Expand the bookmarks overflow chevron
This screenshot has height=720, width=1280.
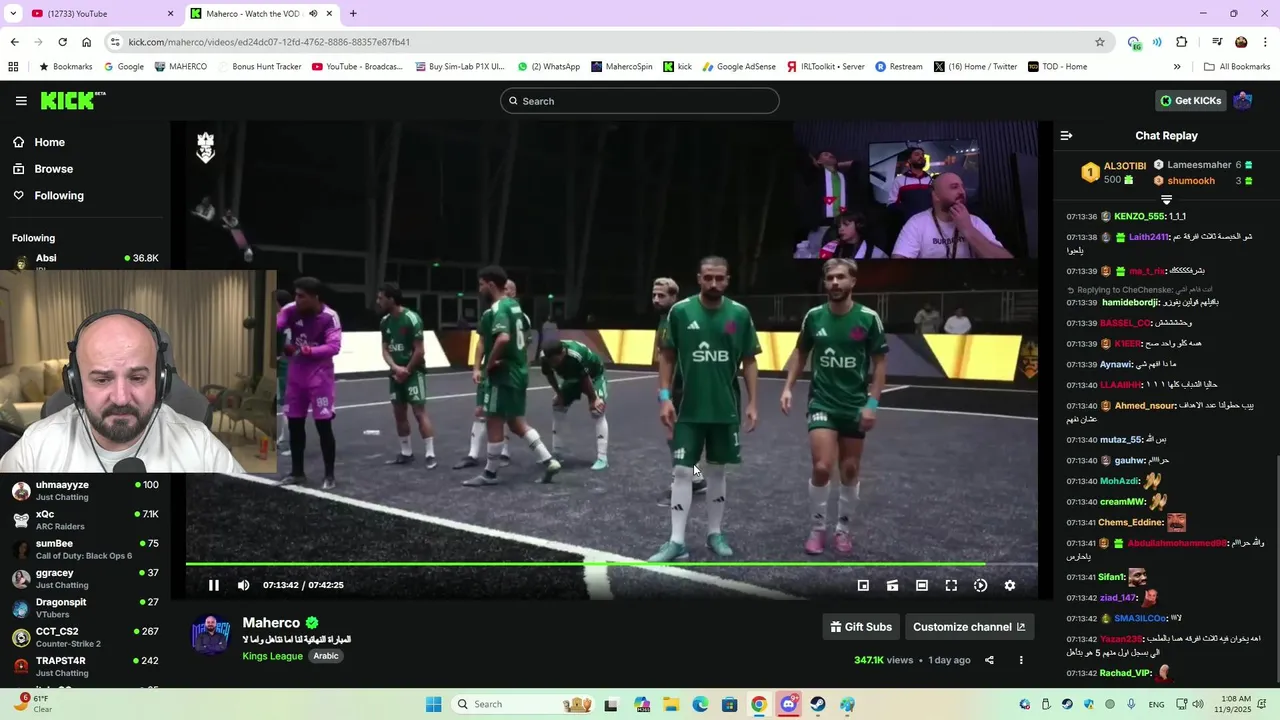tap(1177, 67)
